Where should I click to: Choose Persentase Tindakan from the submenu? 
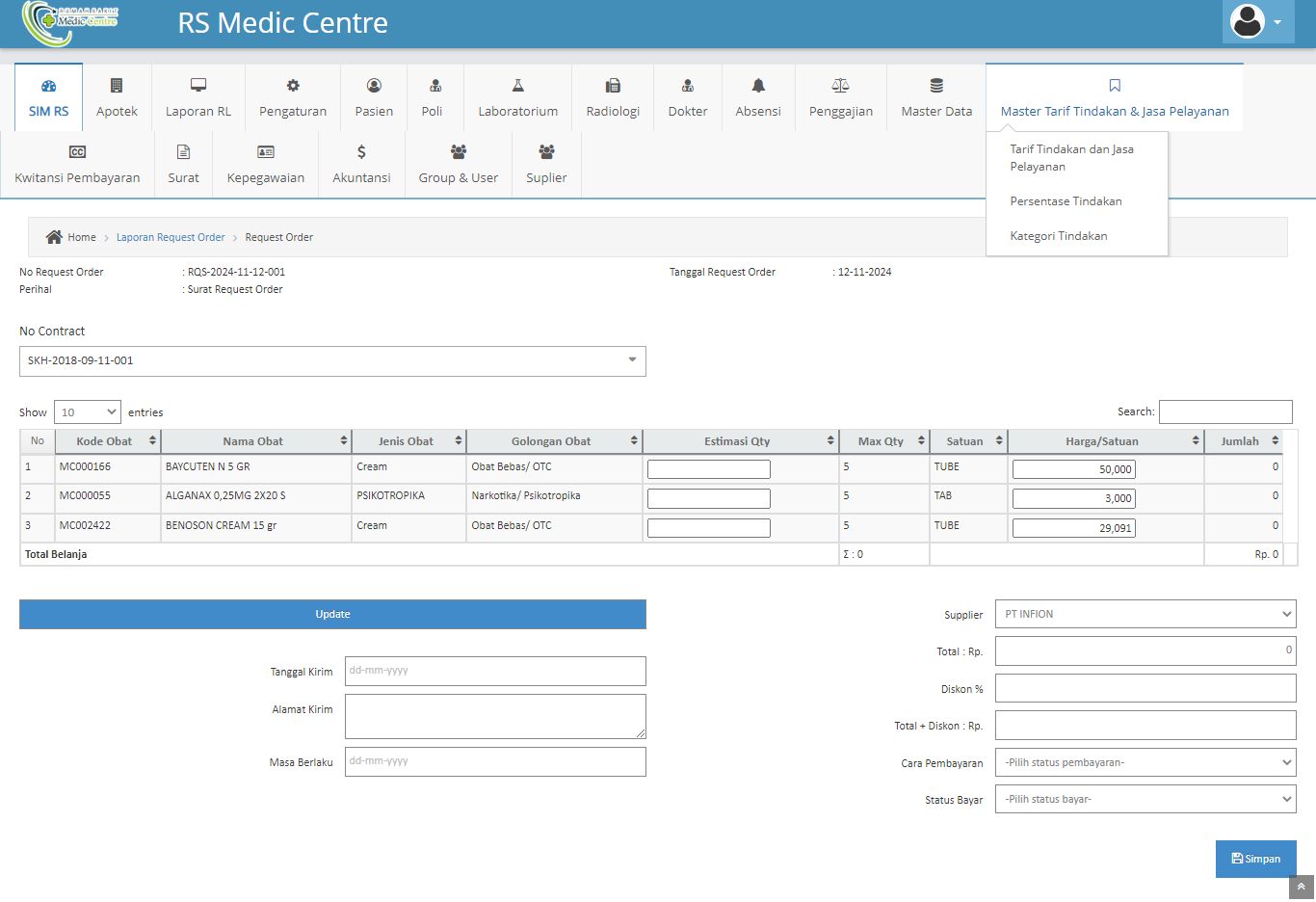coord(1066,201)
